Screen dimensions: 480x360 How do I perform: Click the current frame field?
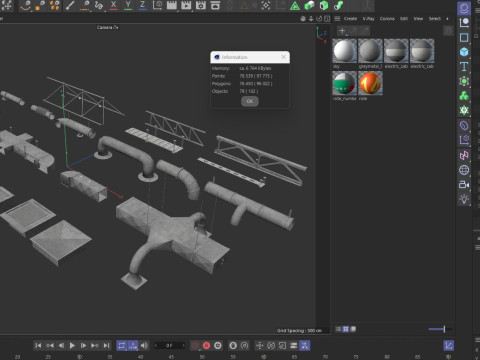[x=170, y=346]
